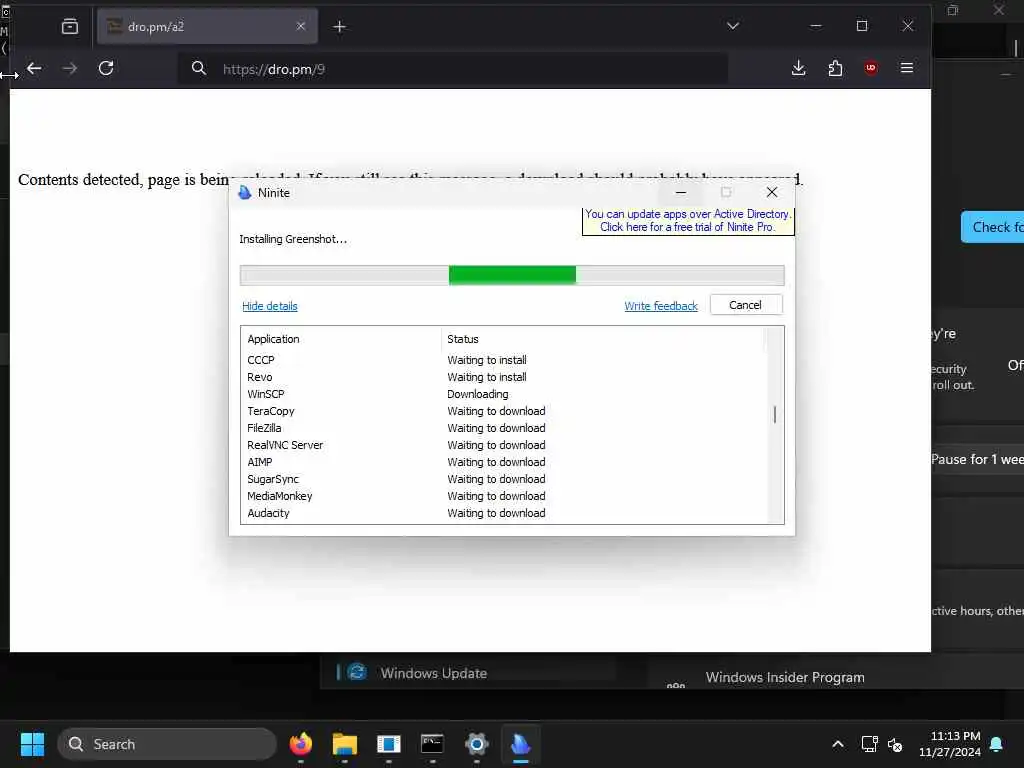Click the Ninite icon on the taskbar
Image resolution: width=1024 pixels, height=768 pixels.
click(520, 744)
